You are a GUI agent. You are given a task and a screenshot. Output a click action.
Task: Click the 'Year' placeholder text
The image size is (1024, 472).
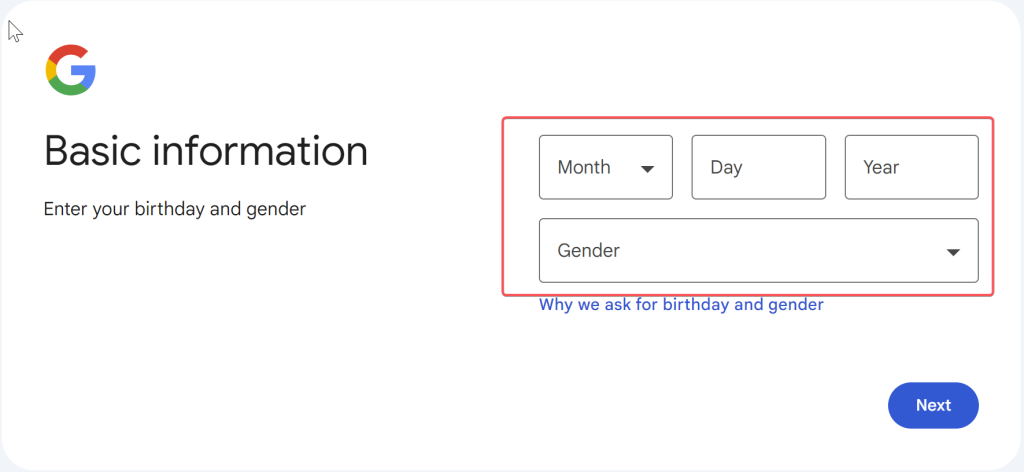tap(881, 167)
